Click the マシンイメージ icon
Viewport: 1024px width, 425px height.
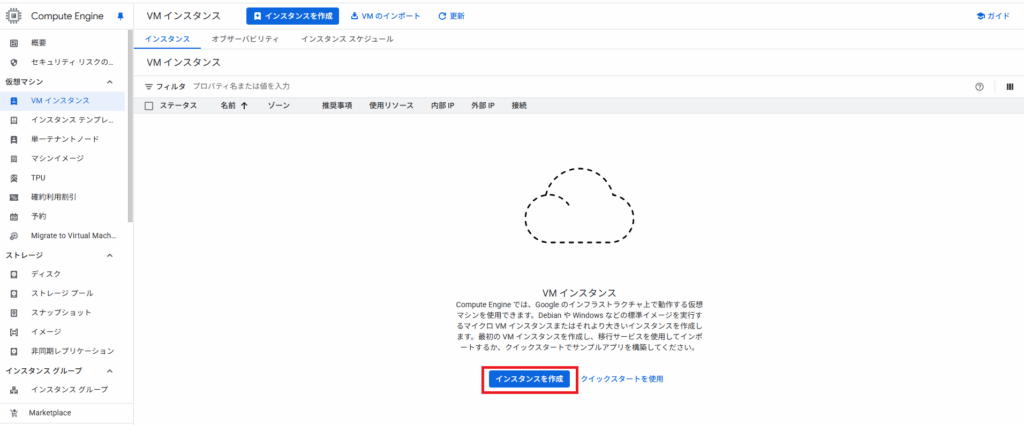[x=14, y=159]
